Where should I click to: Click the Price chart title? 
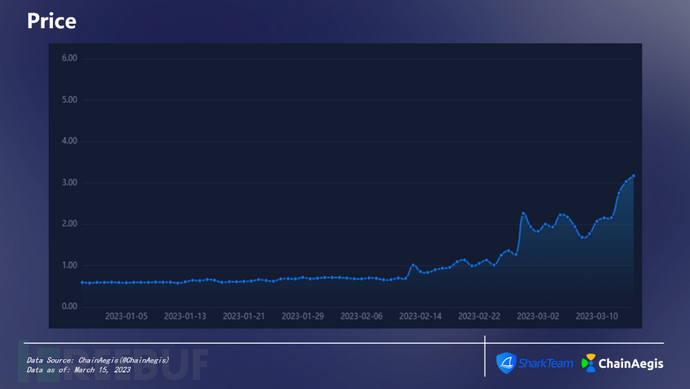[x=51, y=21]
